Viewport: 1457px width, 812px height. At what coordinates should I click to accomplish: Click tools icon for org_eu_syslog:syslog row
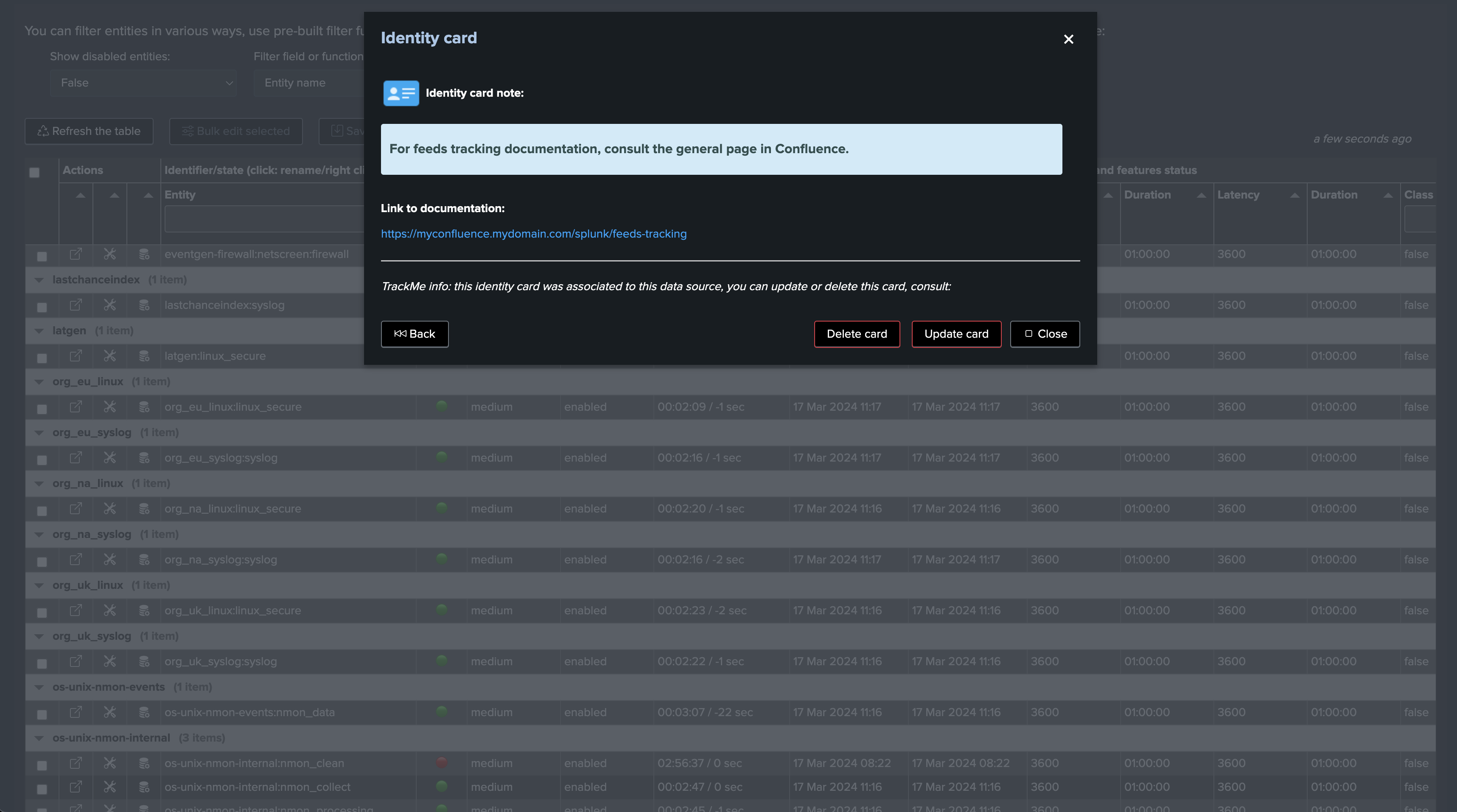pyautogui.click(x=110, y=457)
